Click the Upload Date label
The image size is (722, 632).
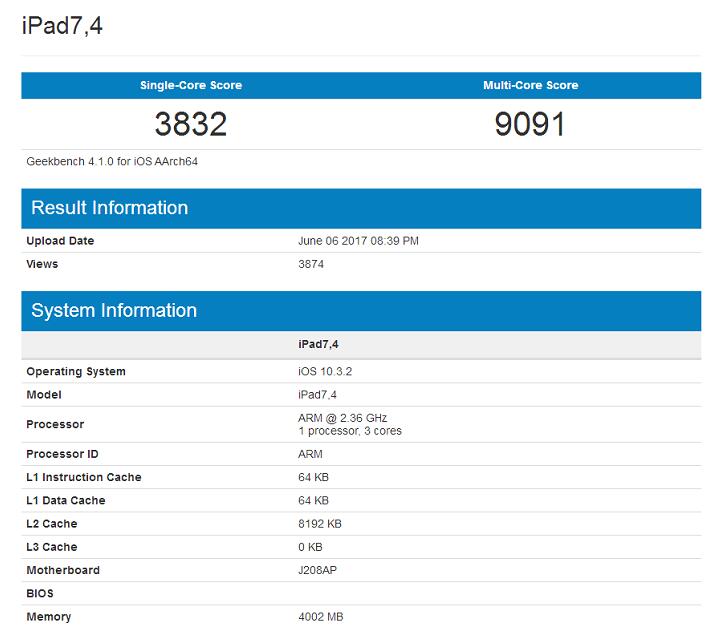click(x=60, y=241)
